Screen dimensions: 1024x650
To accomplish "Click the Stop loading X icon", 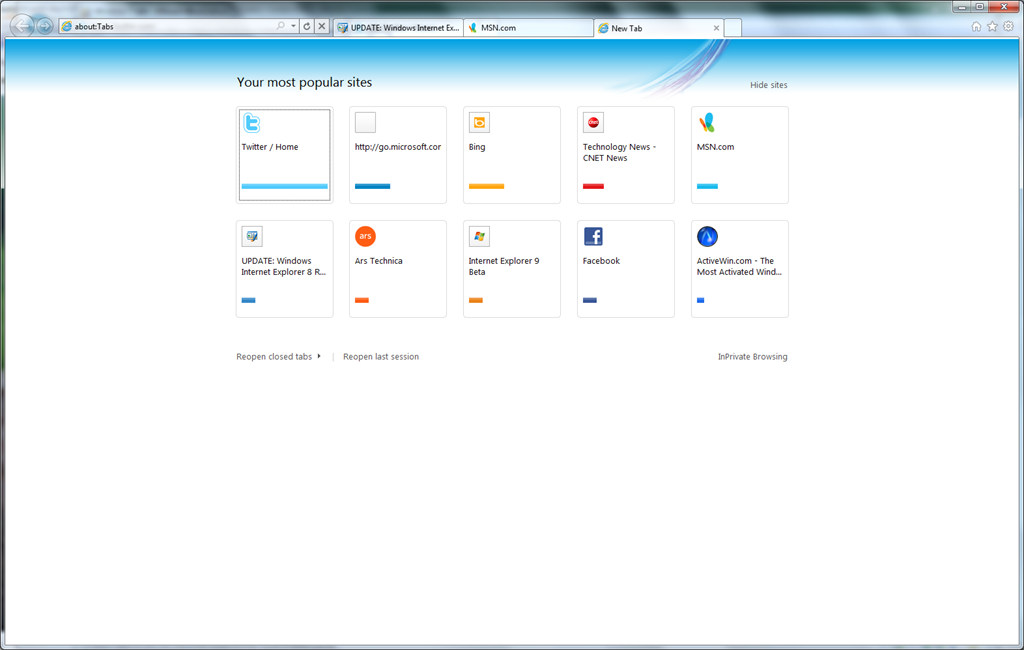I will (x=321, y=26).
